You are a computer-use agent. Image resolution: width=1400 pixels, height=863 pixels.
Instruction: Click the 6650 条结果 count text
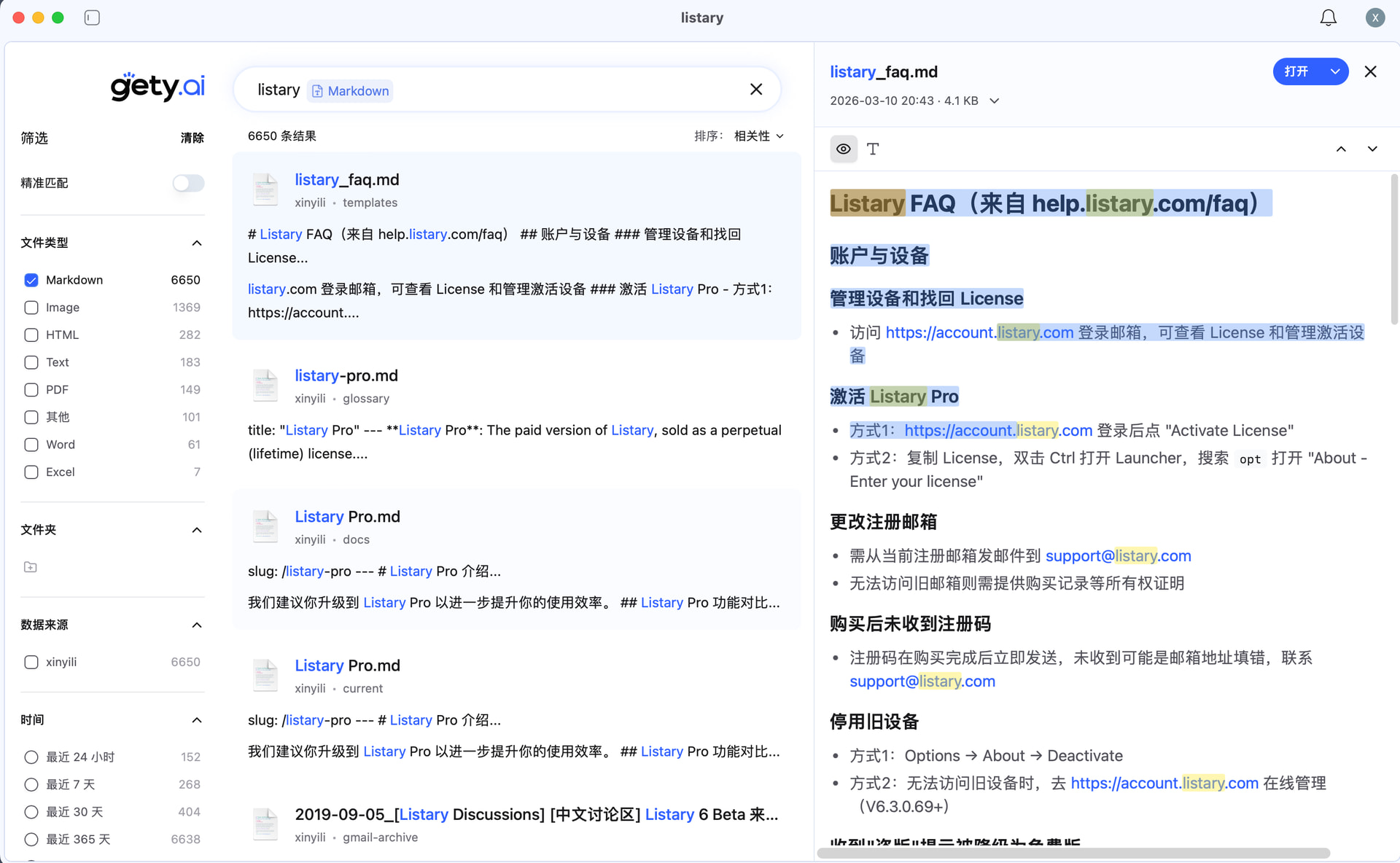click(282, 136)
